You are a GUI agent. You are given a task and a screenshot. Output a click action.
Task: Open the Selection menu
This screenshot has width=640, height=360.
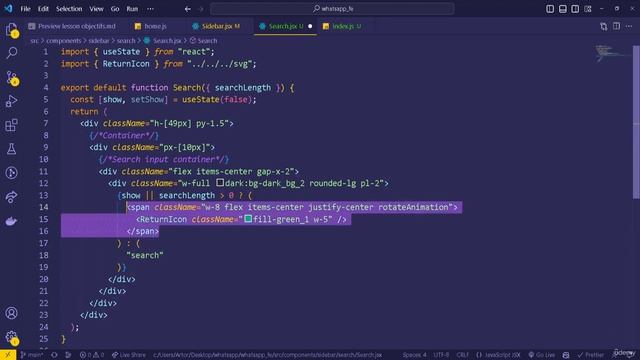click(x=69, y=9)
